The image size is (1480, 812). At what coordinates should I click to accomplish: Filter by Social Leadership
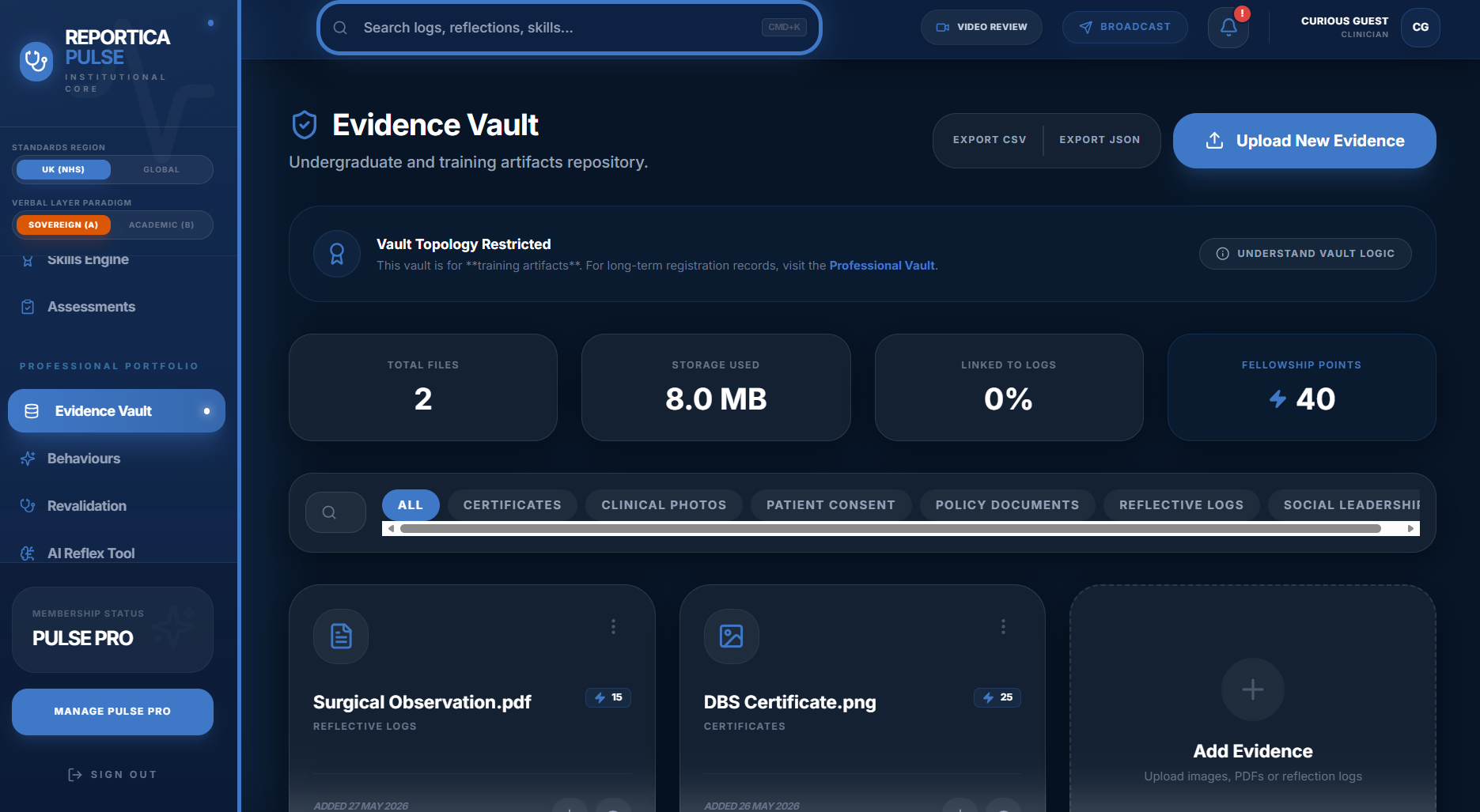coord(1345,505)
